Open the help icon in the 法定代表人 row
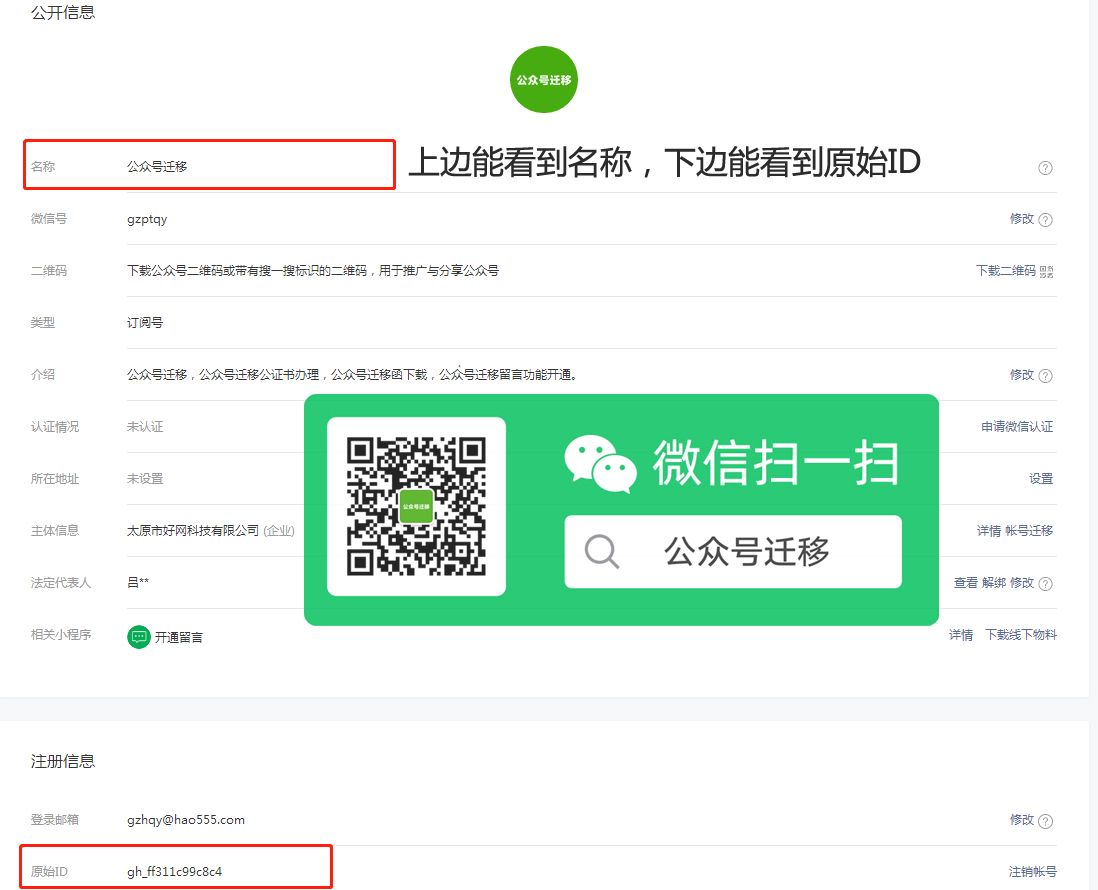Screen dimensions: 1098x890 [x=1045, y=584]
